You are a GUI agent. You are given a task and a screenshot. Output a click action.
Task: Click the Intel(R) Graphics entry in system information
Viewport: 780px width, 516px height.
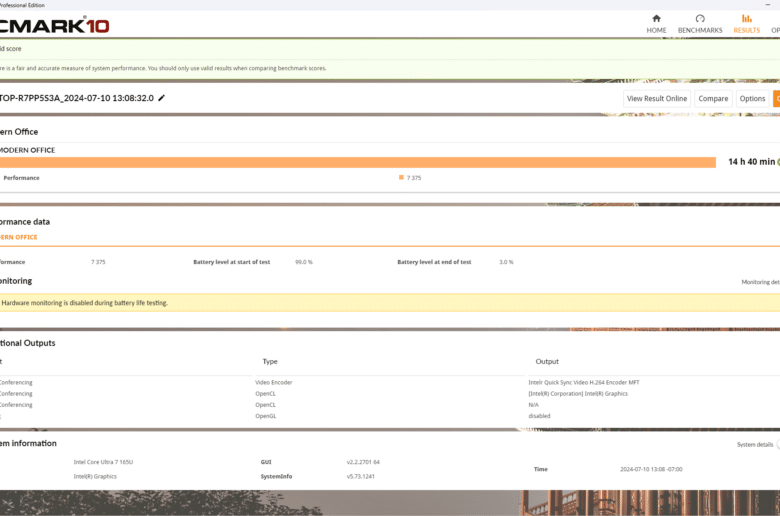pos(95,477)
